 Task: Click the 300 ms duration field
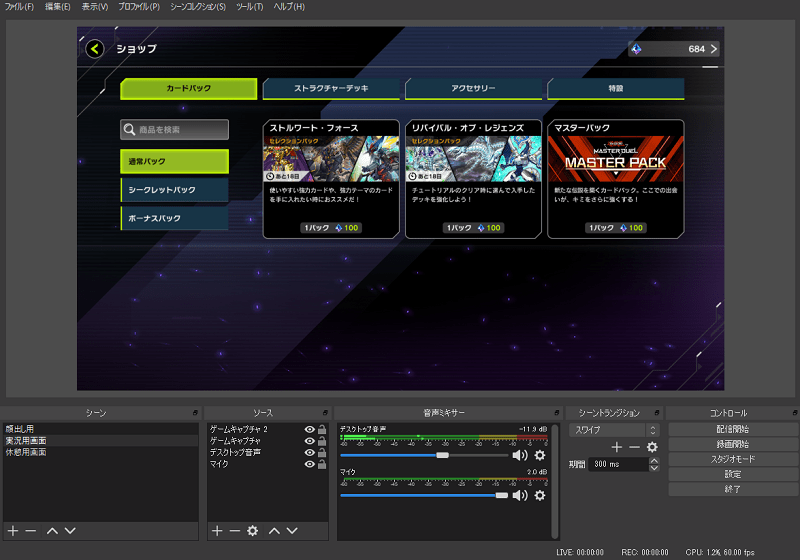[618, 464]
